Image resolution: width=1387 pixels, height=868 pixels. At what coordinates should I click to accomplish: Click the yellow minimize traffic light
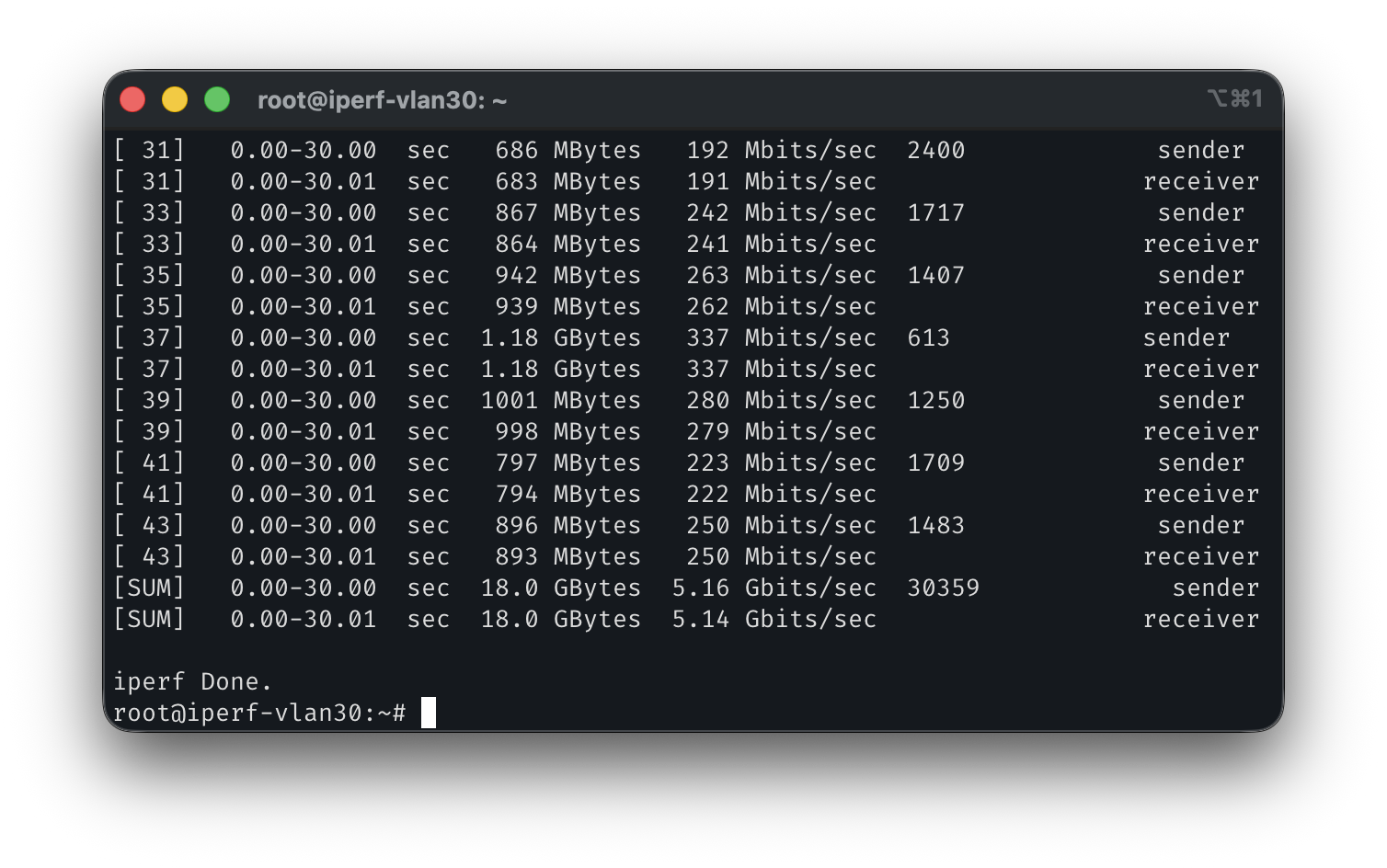175,98
